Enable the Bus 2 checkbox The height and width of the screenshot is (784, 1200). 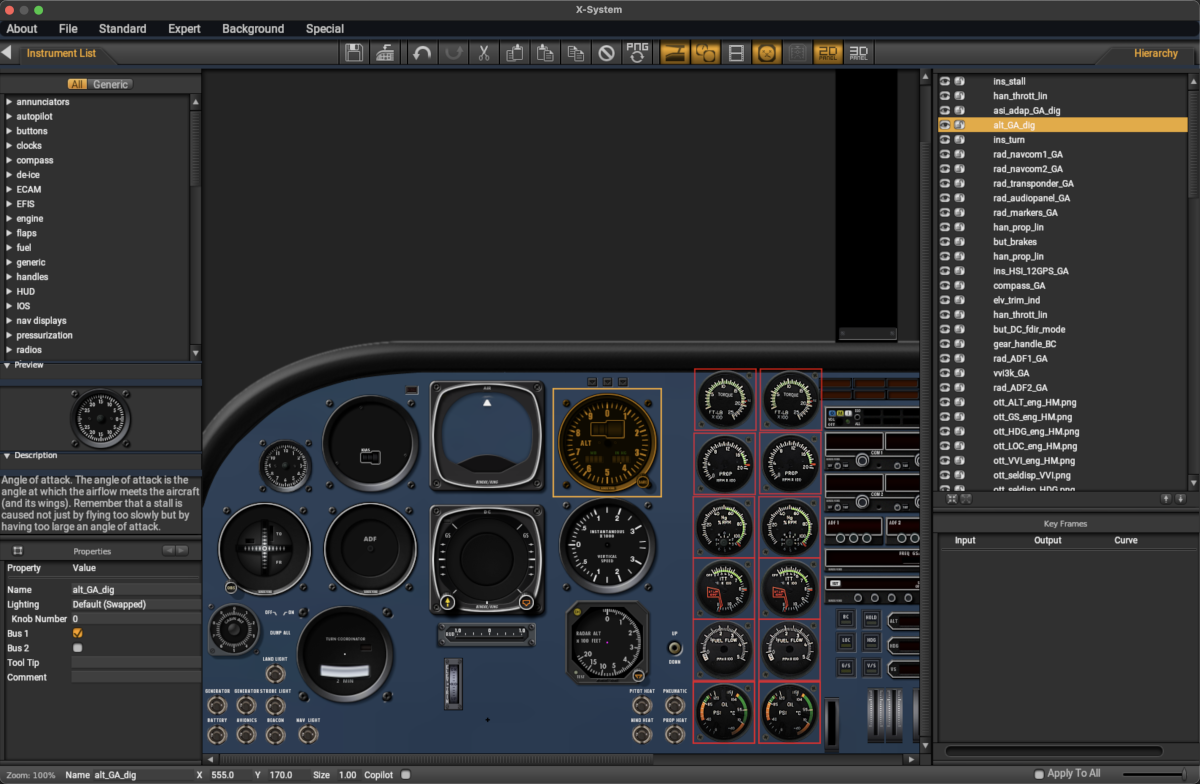78,648
